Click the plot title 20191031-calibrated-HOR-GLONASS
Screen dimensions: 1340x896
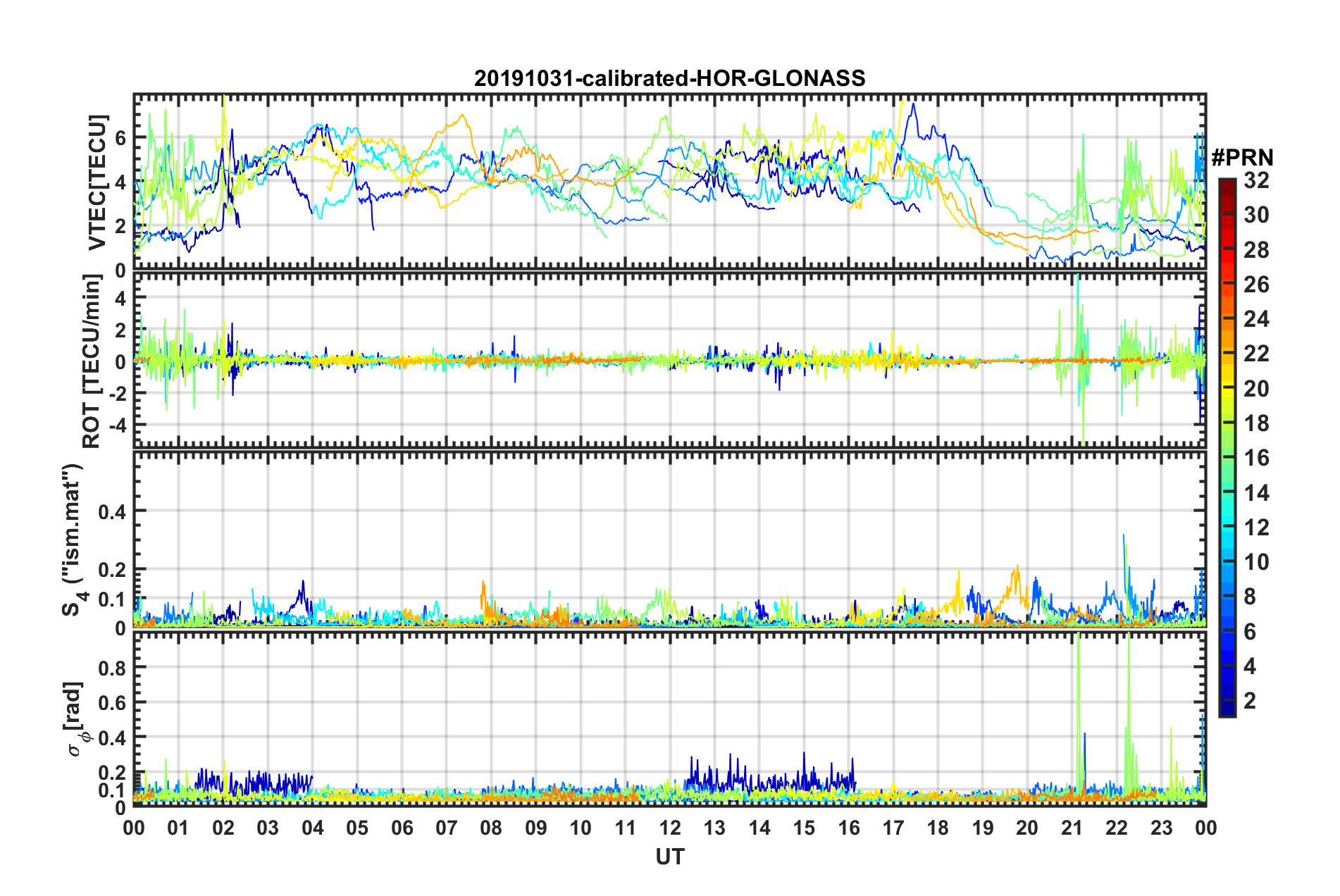669,78
